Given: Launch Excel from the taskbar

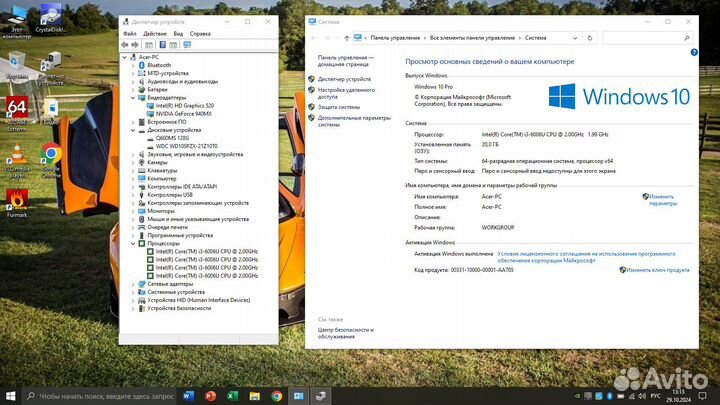Looking at the screenshot, I should [x=232, y=396].
